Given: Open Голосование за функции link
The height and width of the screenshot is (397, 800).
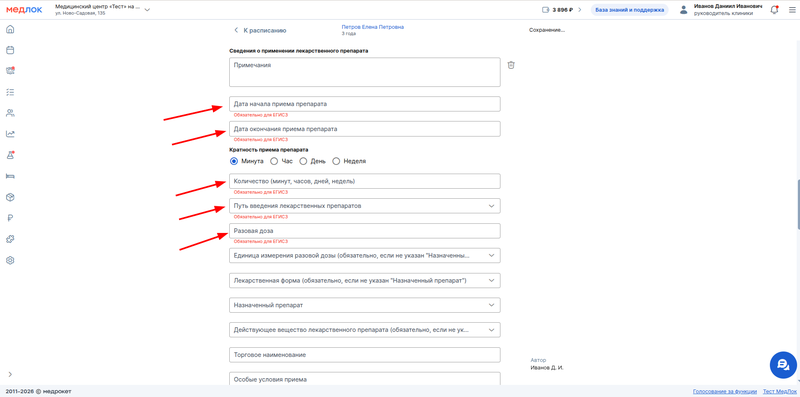Looking at the screenshot, I should (x=725, y=391).
